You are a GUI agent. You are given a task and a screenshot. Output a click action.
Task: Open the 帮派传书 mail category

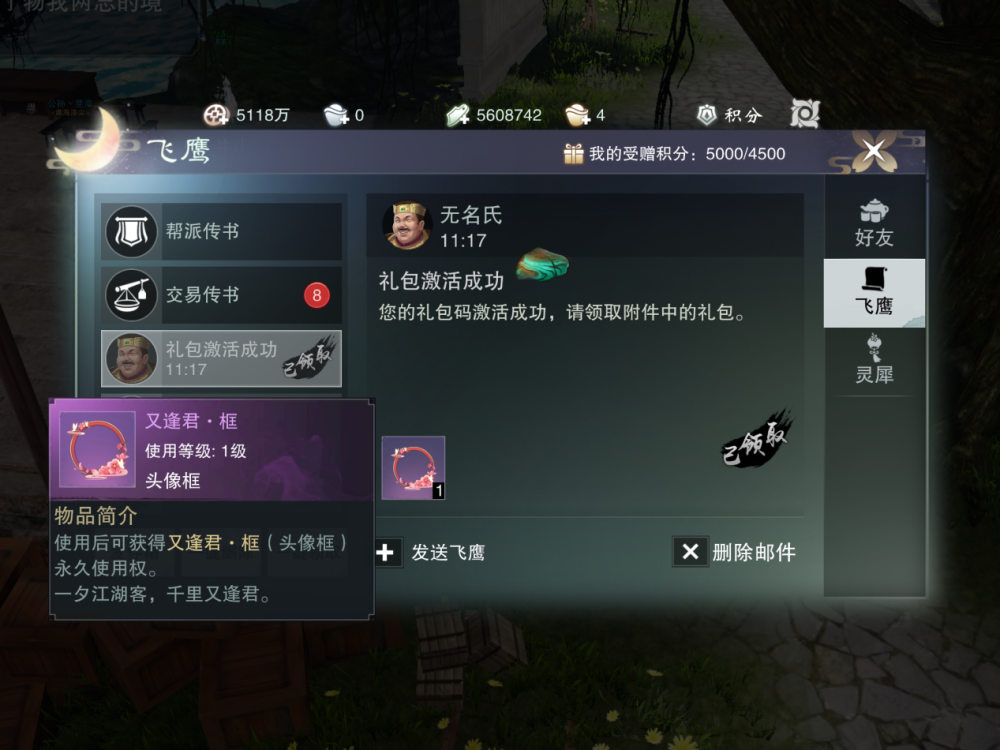221,231
